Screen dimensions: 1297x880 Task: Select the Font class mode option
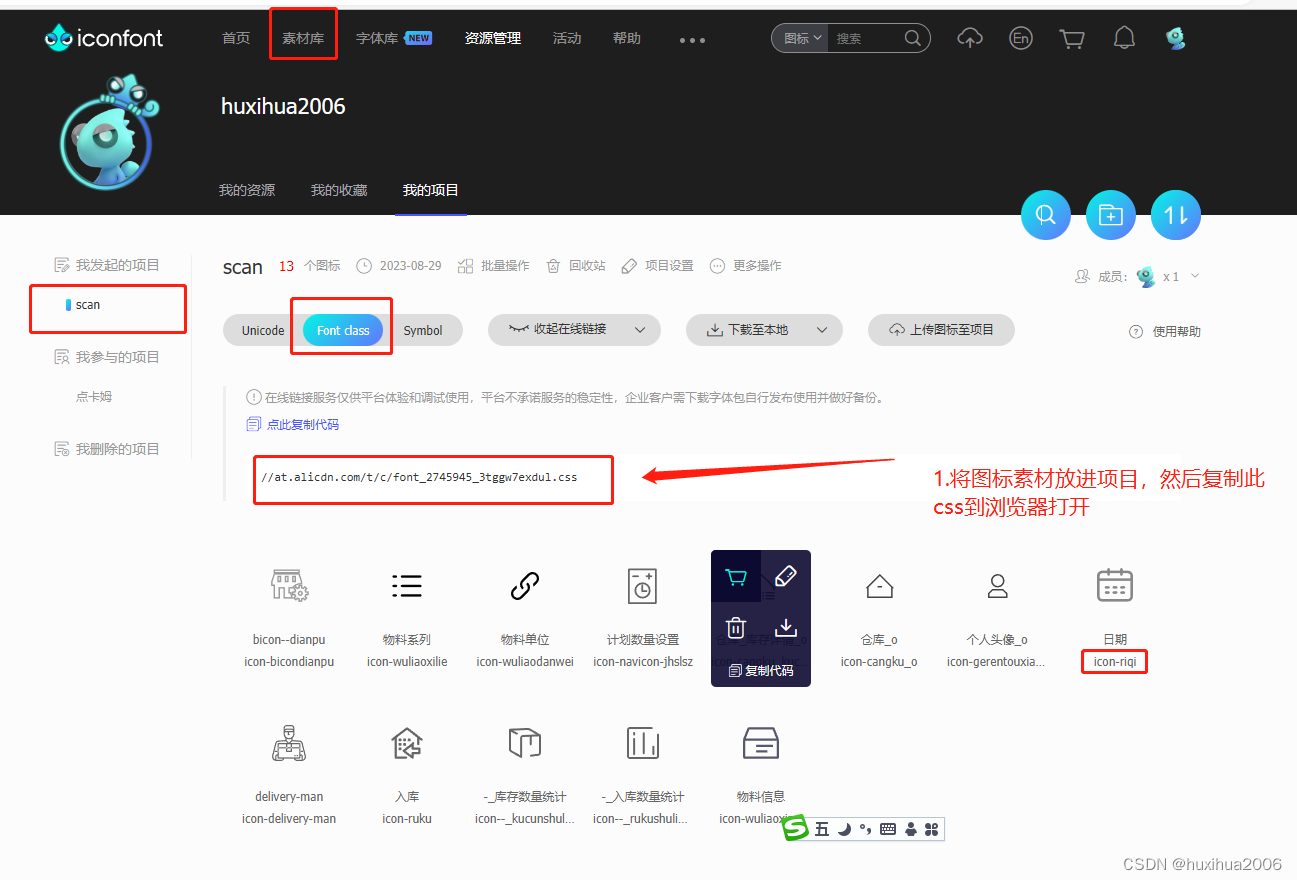pyautogui.click(x=341, y=329)
